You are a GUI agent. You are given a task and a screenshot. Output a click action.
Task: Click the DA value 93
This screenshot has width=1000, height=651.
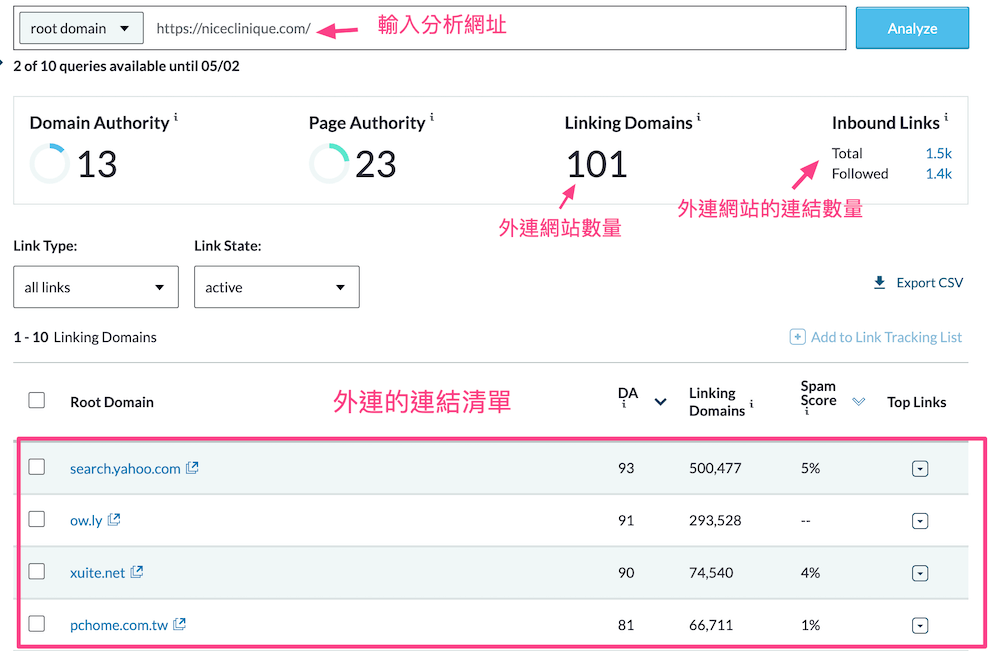(x=626, y=468)
